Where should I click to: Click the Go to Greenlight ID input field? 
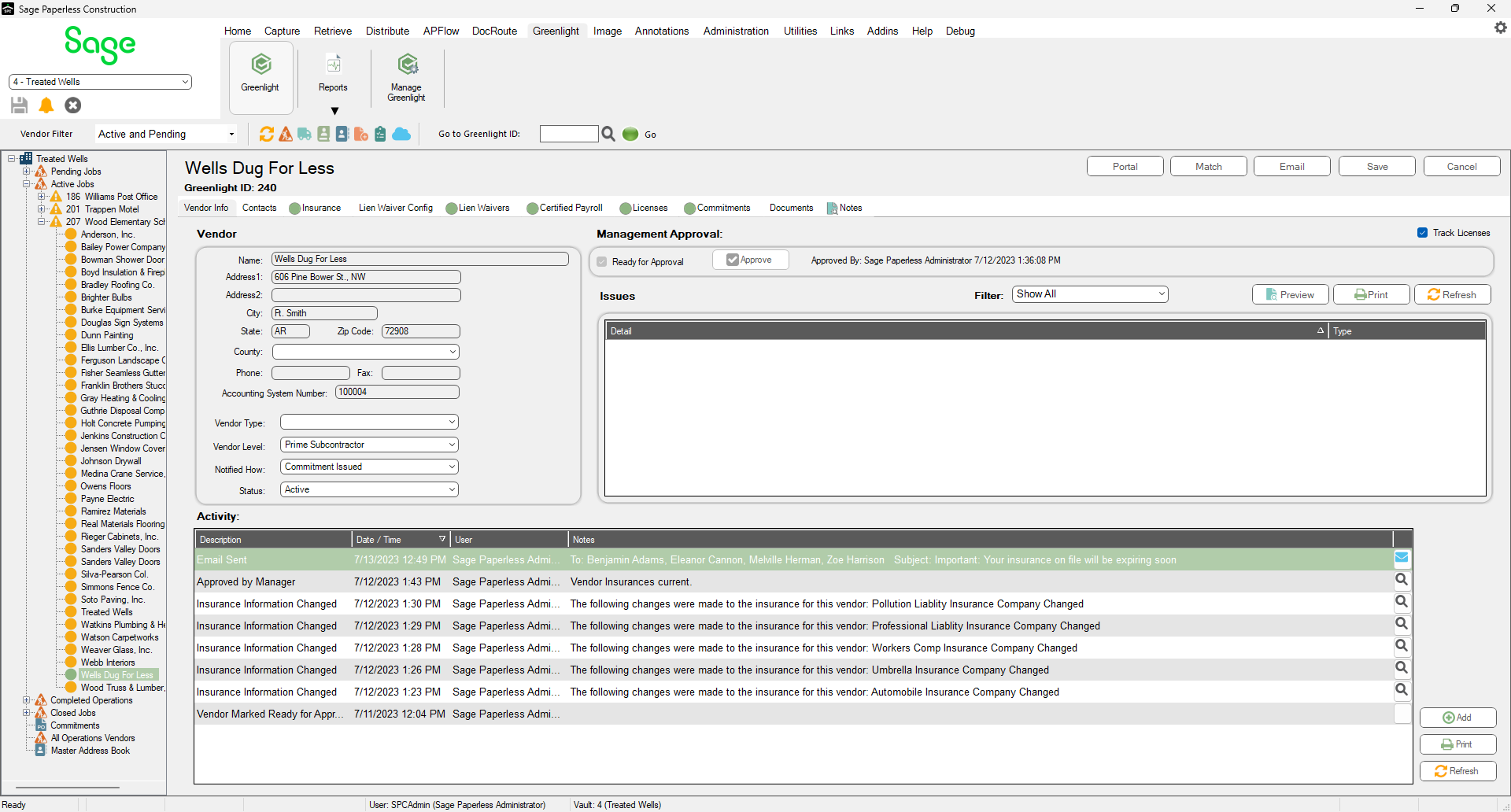coord(569,134)
